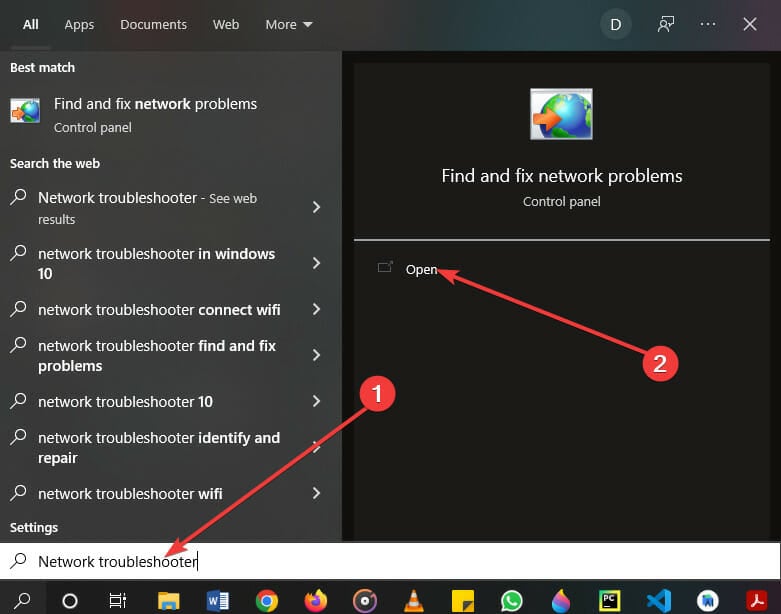This screenshot has height=614, width=781.
Task: Select 'Network troubleshooter - See web results'
Action: pyautogui.click(x=171, y=208)
